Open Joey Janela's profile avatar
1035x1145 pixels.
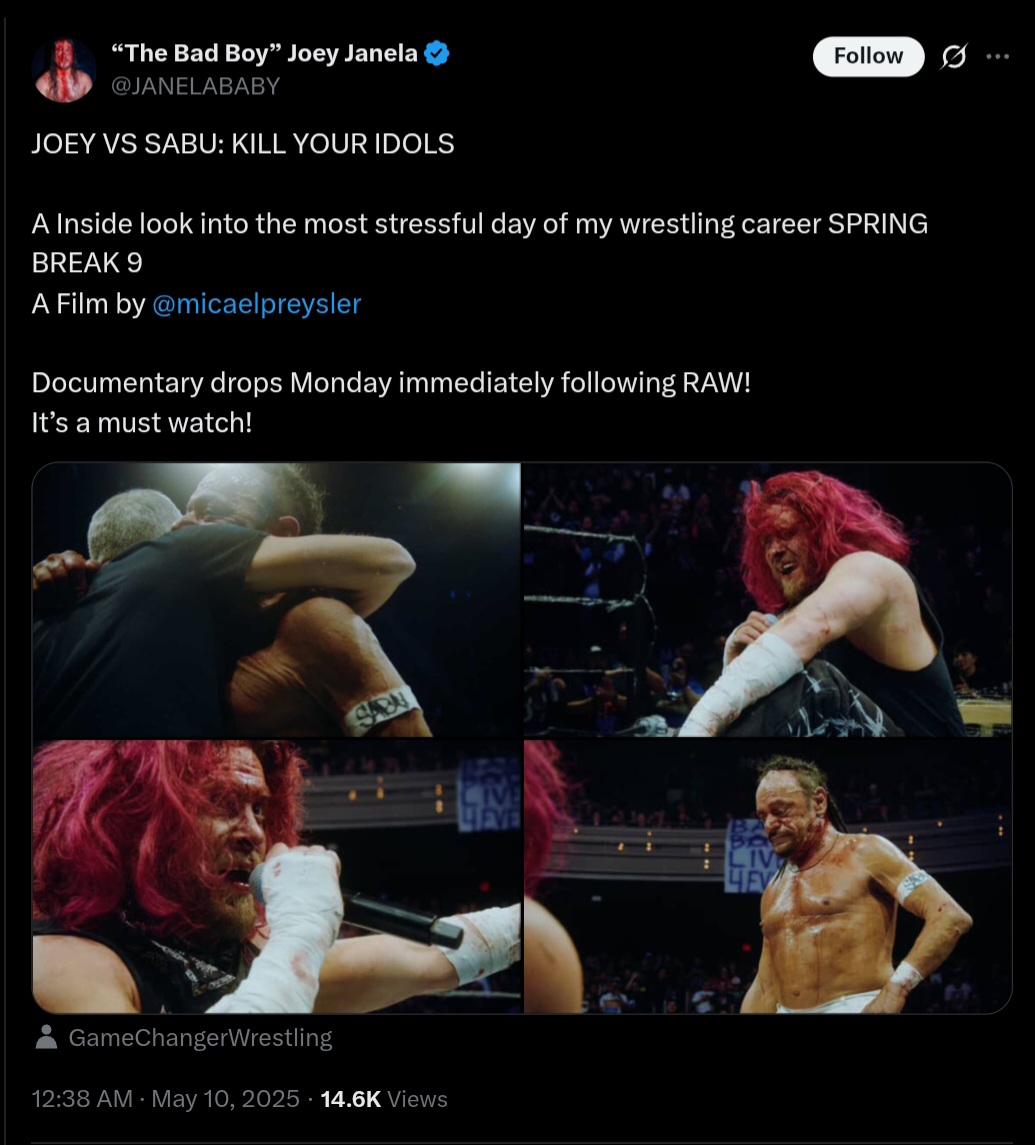point(64,70)
